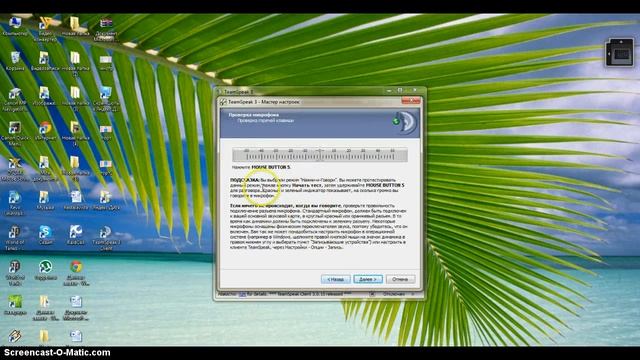
Task: Open the Документ Microsoft icon in the top row
Action: 106,29
